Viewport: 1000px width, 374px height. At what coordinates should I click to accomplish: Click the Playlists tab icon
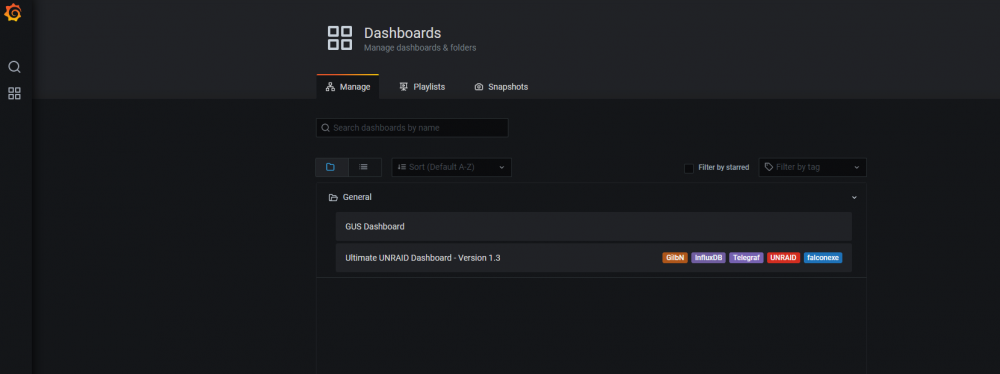tap(404, 87)
